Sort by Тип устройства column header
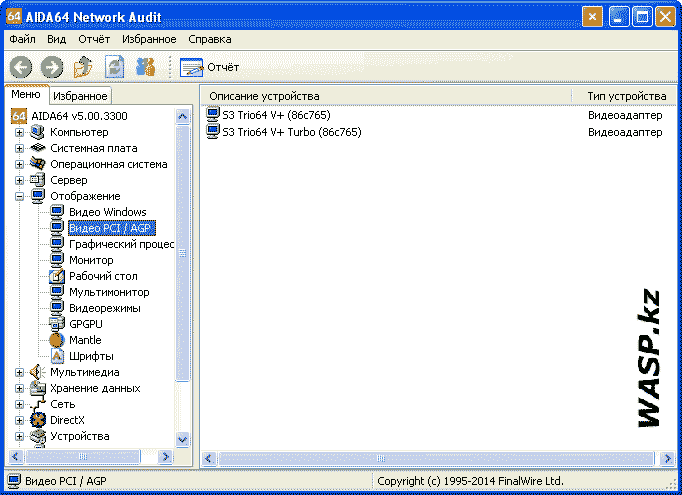This screenshot has height=495, width=682. (625, 96)
